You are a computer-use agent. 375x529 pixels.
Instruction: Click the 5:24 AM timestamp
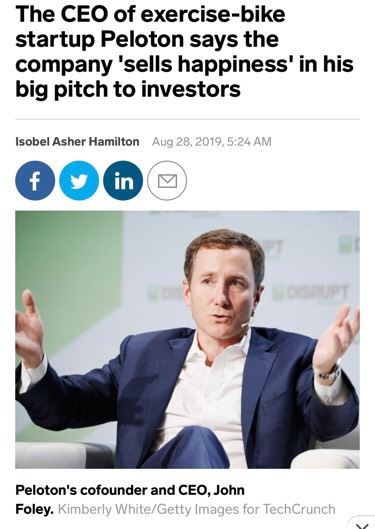point(250,141)
